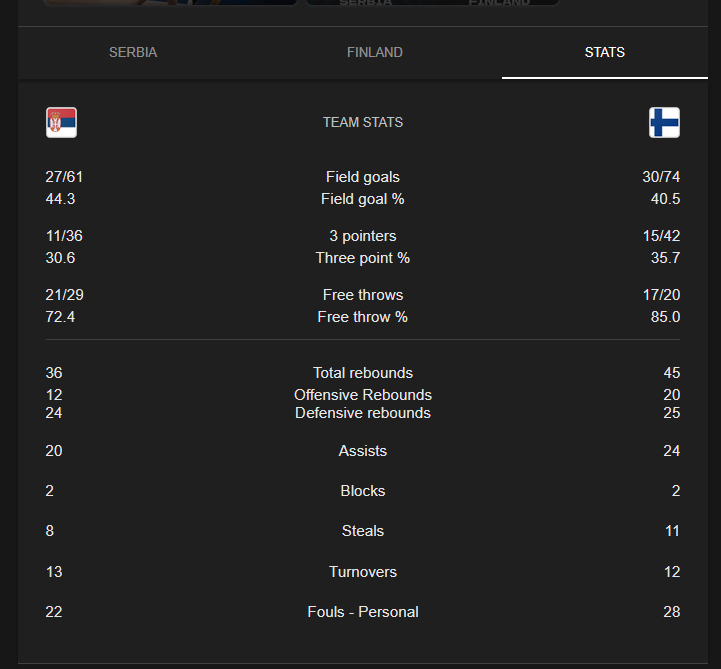Select the Three point % label
This screenshot has height=669, width=721.
[363, 257]
